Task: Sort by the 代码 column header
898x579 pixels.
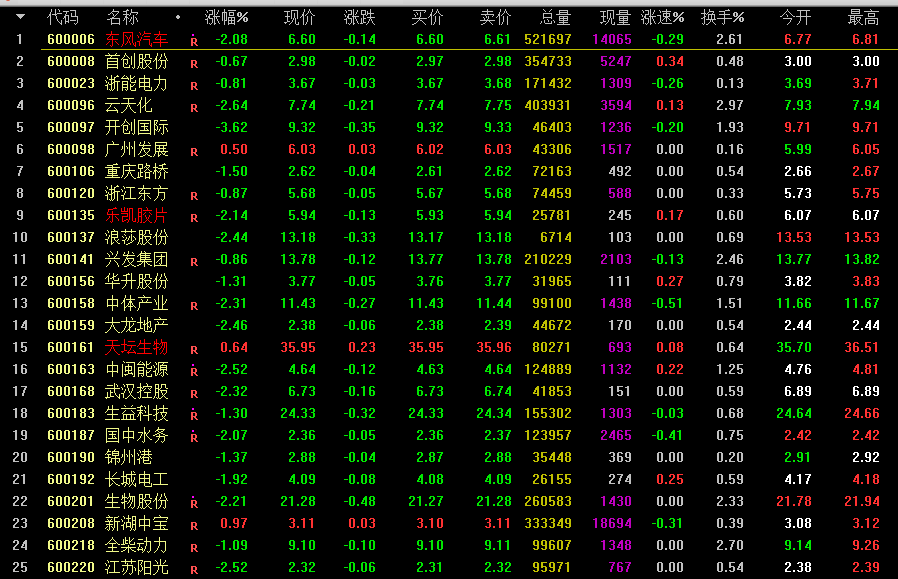Action: 62,18
